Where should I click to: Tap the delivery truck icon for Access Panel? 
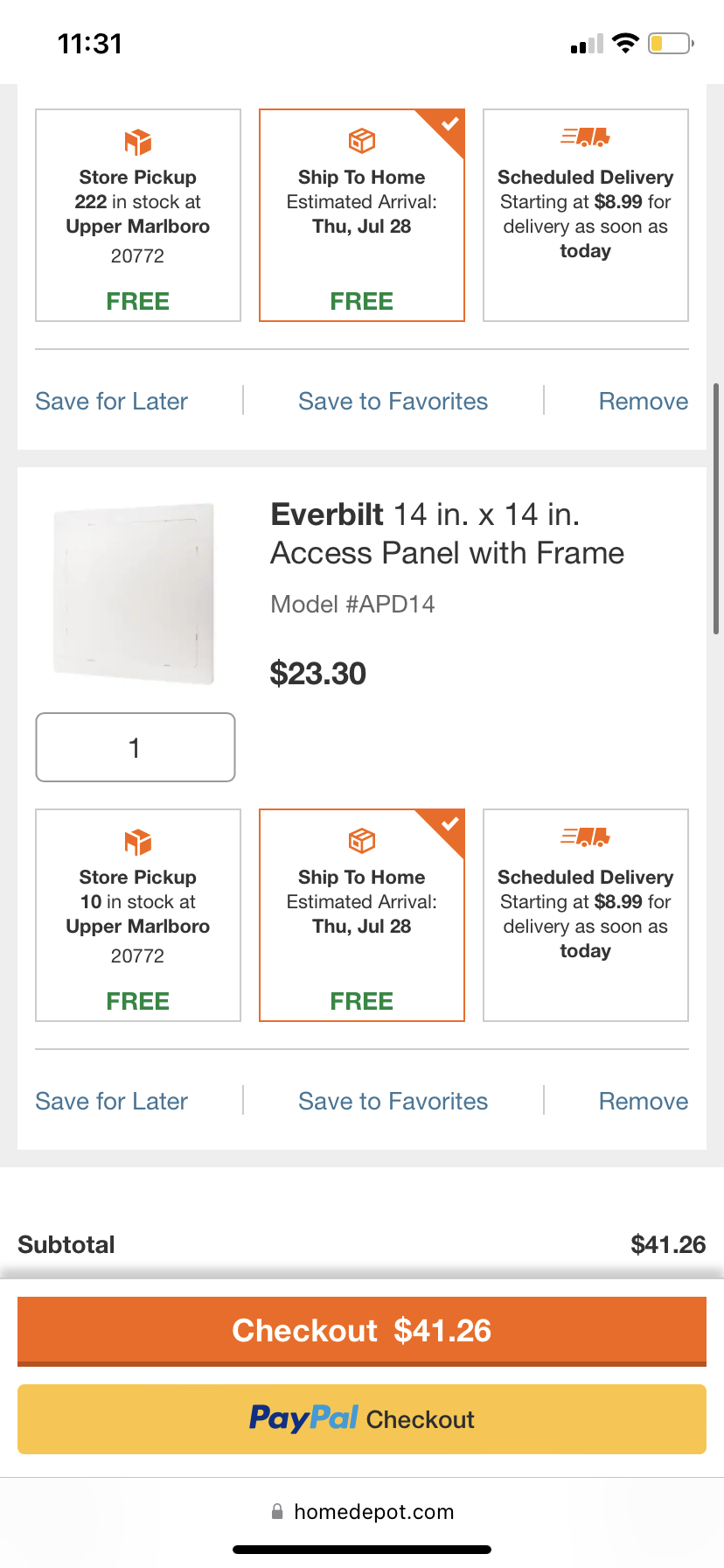(585, 837)
